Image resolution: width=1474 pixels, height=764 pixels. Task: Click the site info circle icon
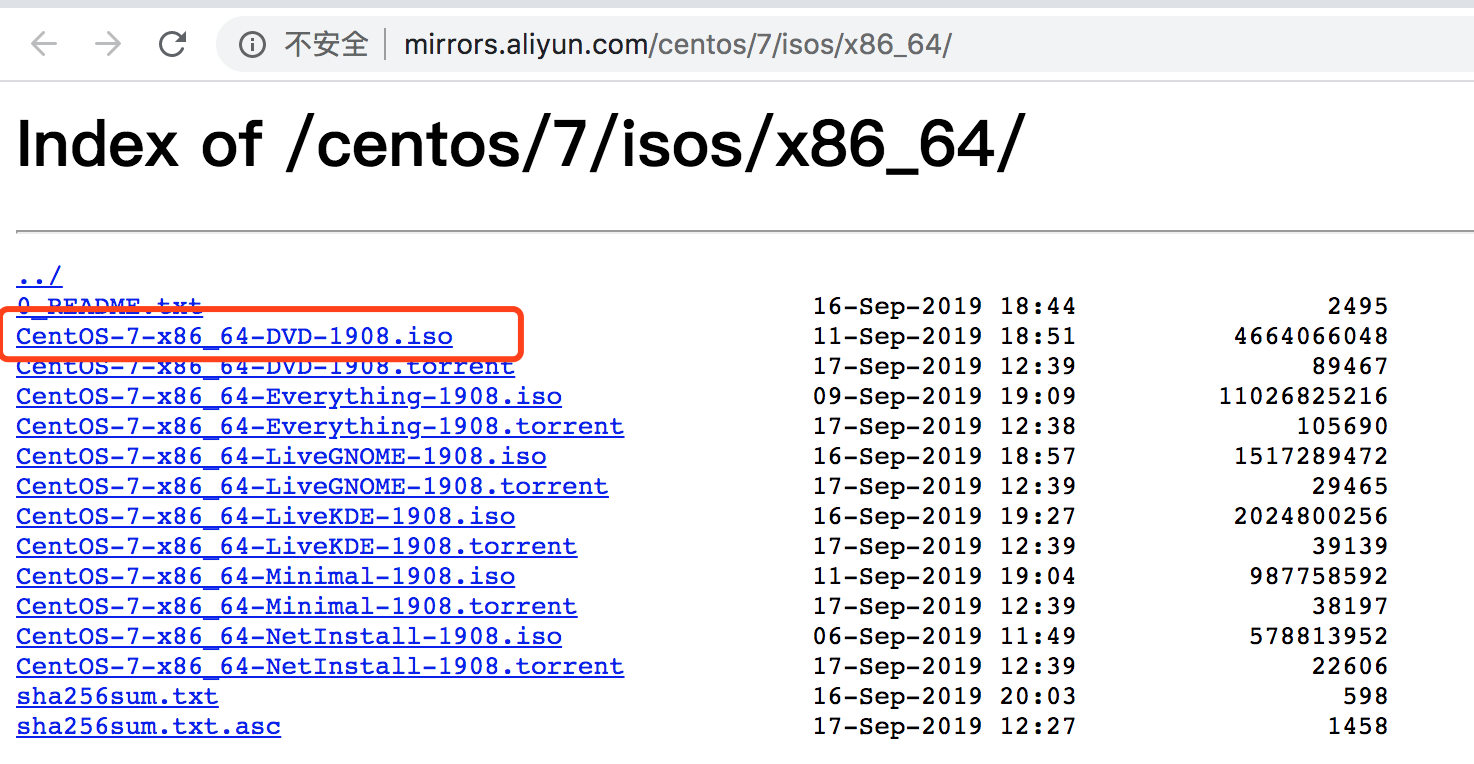[253, 45]
